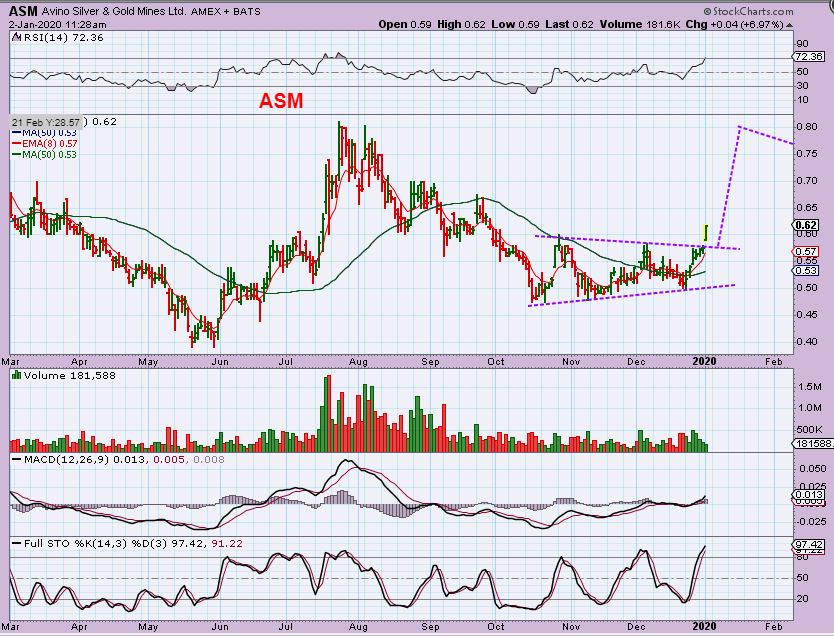Click the red ASM annotation text
This screenshot has height=636, width=834.
pos(281,101)
